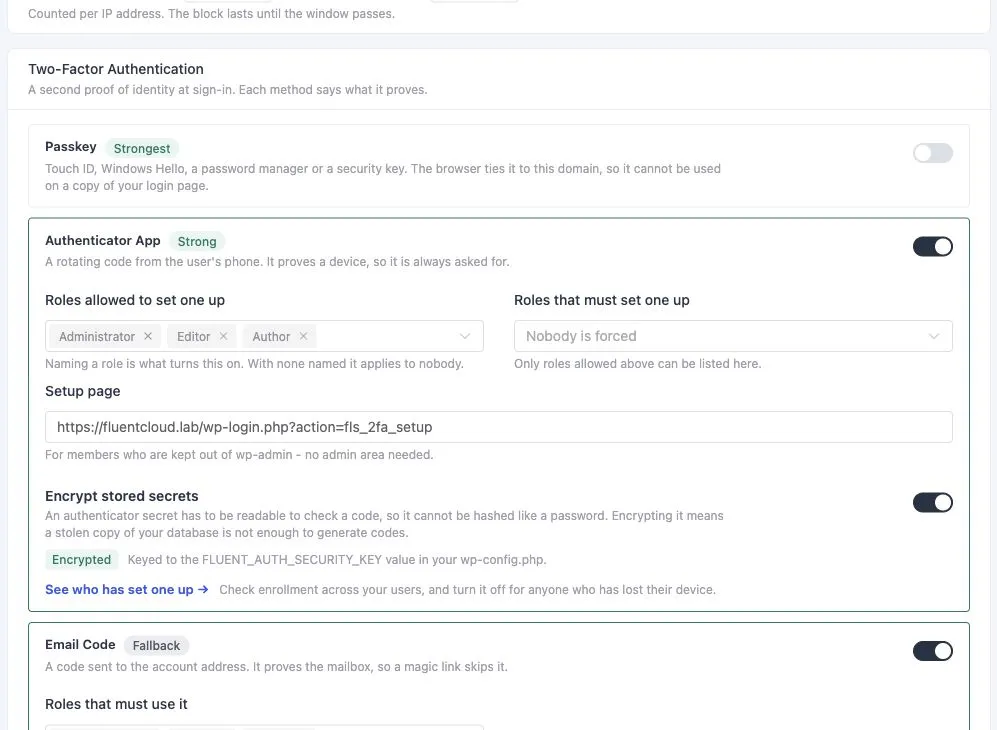Select the rotating code description under Authenticator App
Image resolution: width=997 pixels, height=730 pixels.
[x=277, y=262]
